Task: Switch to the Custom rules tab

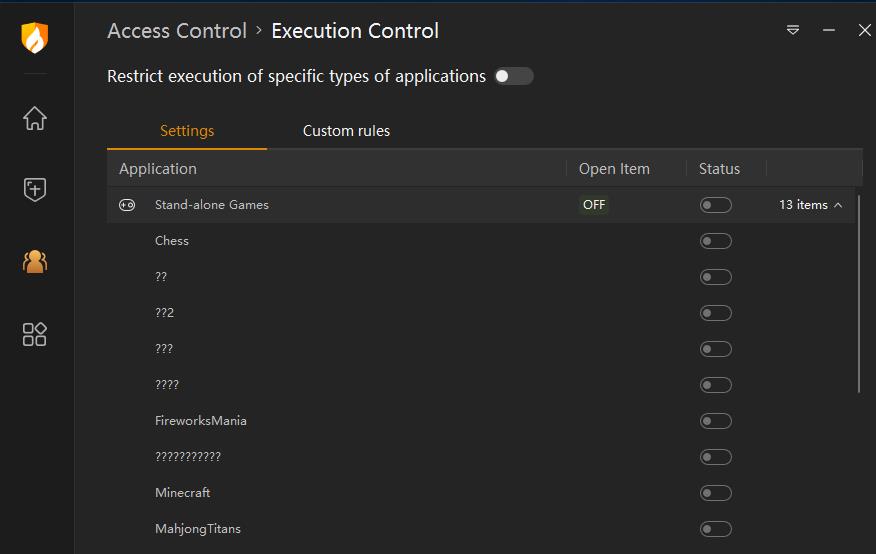Action: coord(346,131)
